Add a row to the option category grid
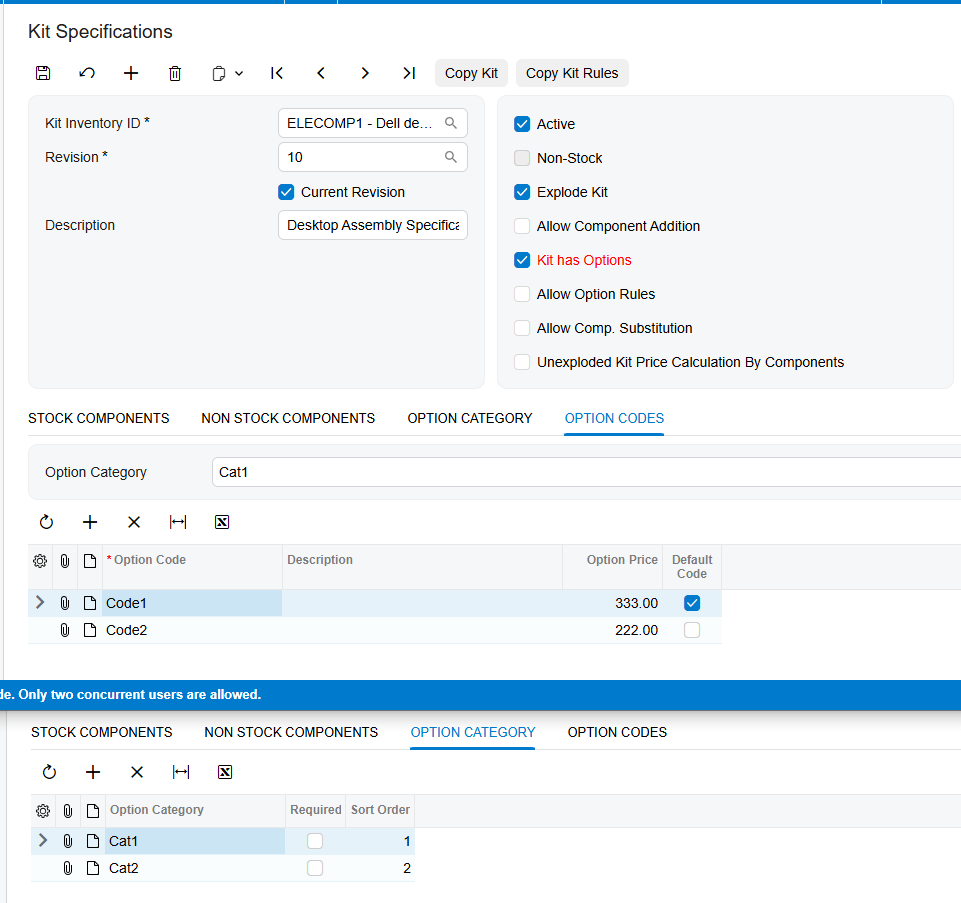Viewport: 961px width, 903px height. click(93, 772)
